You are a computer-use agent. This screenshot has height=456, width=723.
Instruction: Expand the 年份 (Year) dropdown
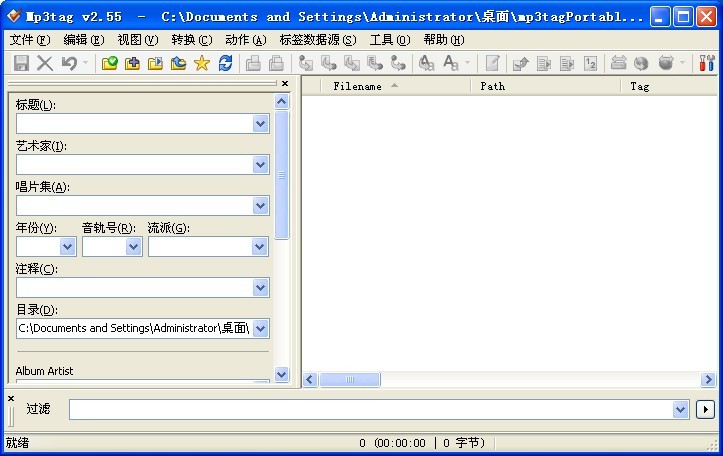[68, 246]
